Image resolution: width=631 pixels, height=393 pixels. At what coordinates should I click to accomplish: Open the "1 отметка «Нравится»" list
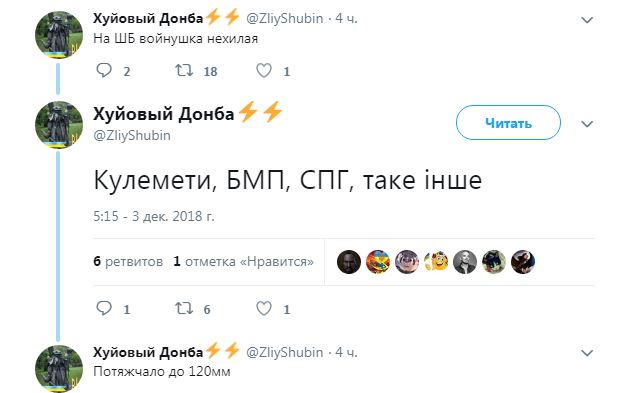coord(243,261)
